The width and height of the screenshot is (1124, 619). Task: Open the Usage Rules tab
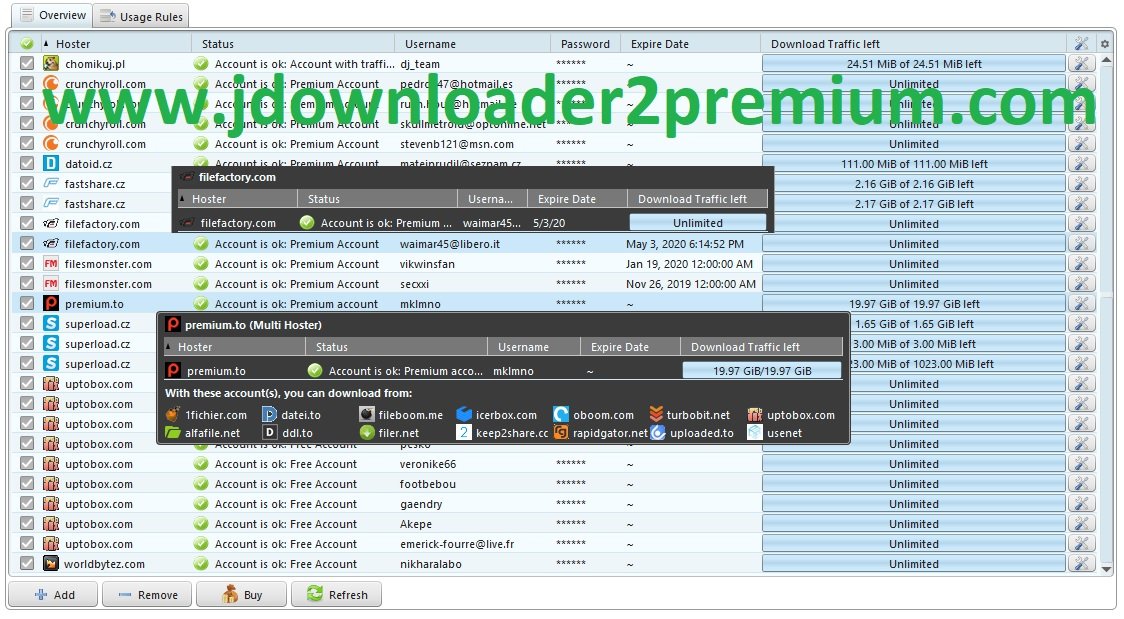[141, 16]
